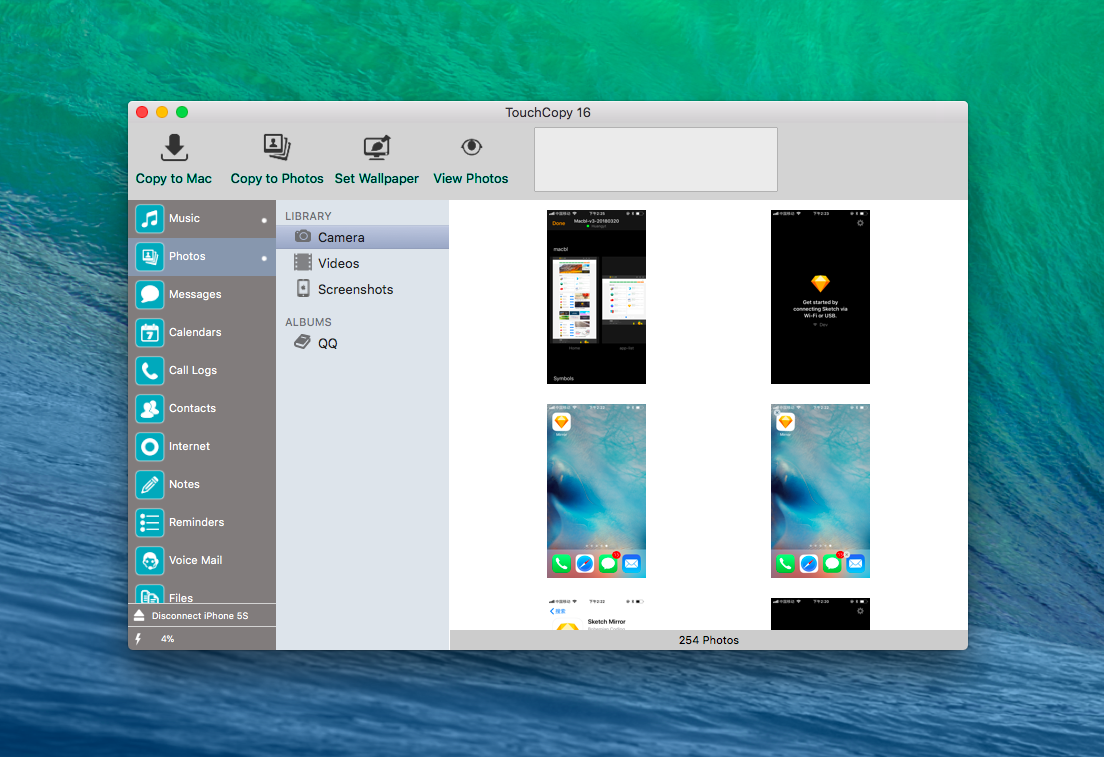Switch to the Messages label in sidebar
Viewport: 1104px width, 757px height.
point(195,294)
